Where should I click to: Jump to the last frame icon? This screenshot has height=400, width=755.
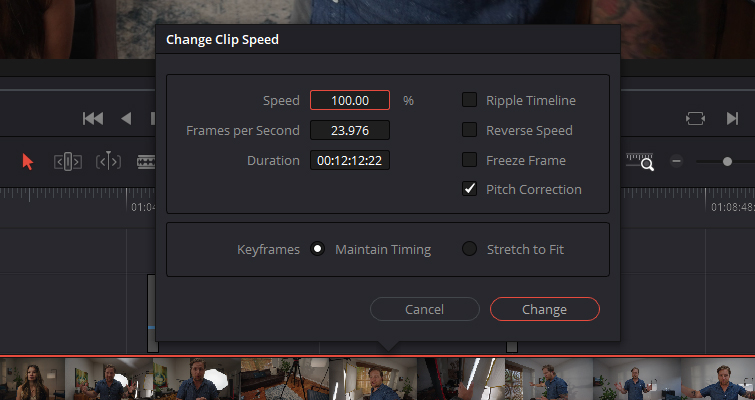733,119
